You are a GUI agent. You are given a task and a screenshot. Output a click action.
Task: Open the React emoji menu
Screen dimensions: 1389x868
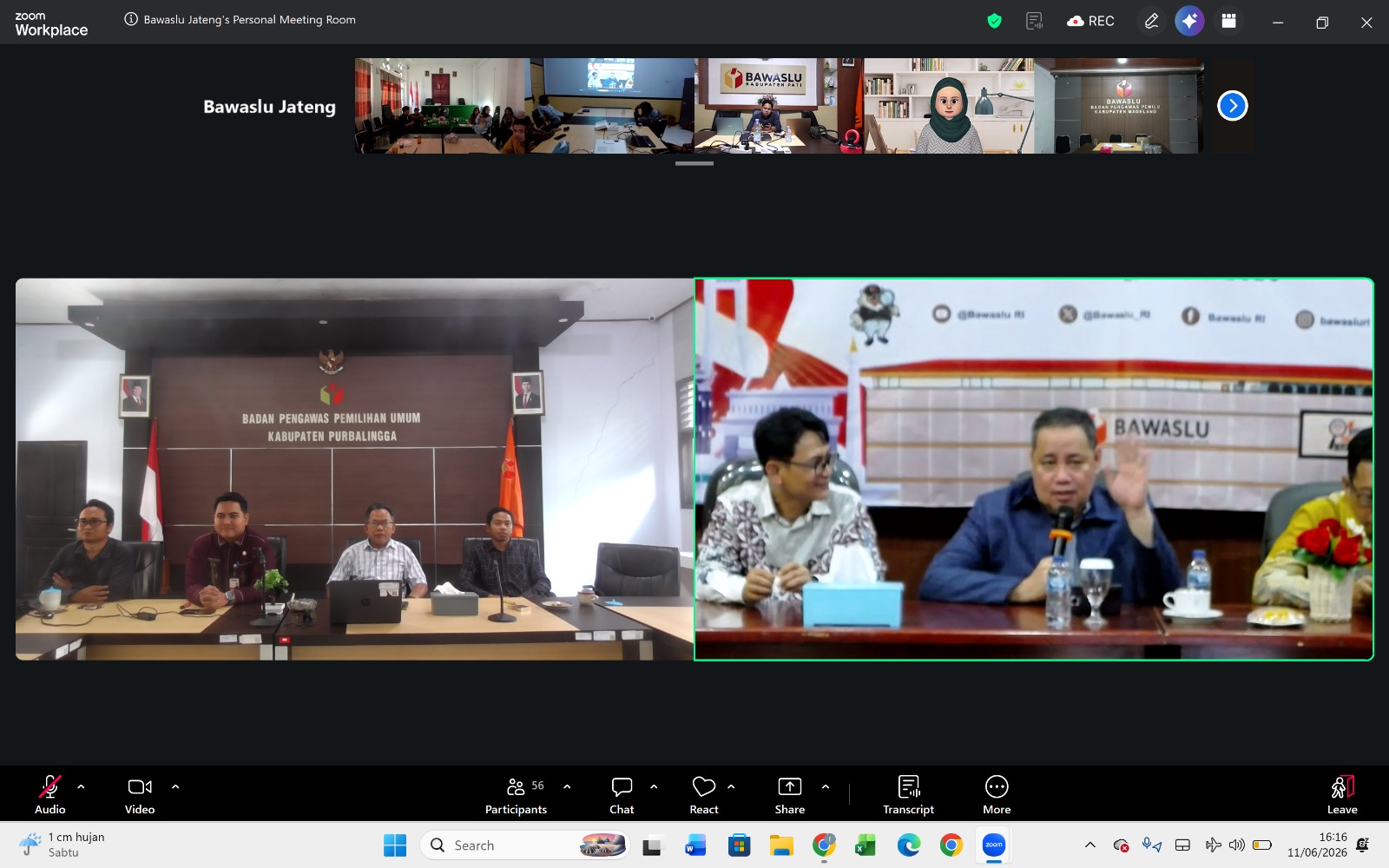[x=704, y=793]
